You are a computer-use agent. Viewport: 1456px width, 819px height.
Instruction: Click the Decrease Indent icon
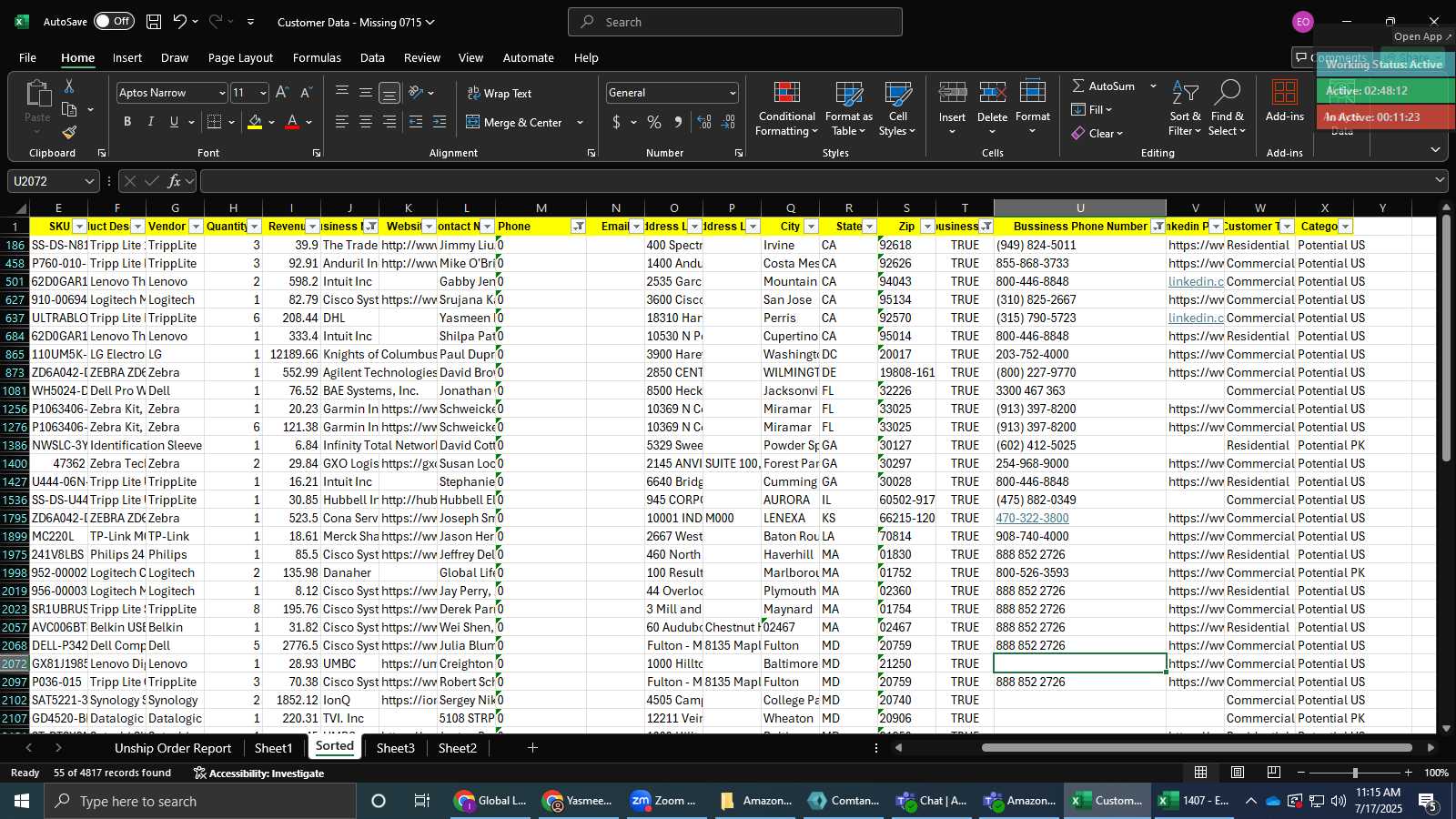[416, 122]
